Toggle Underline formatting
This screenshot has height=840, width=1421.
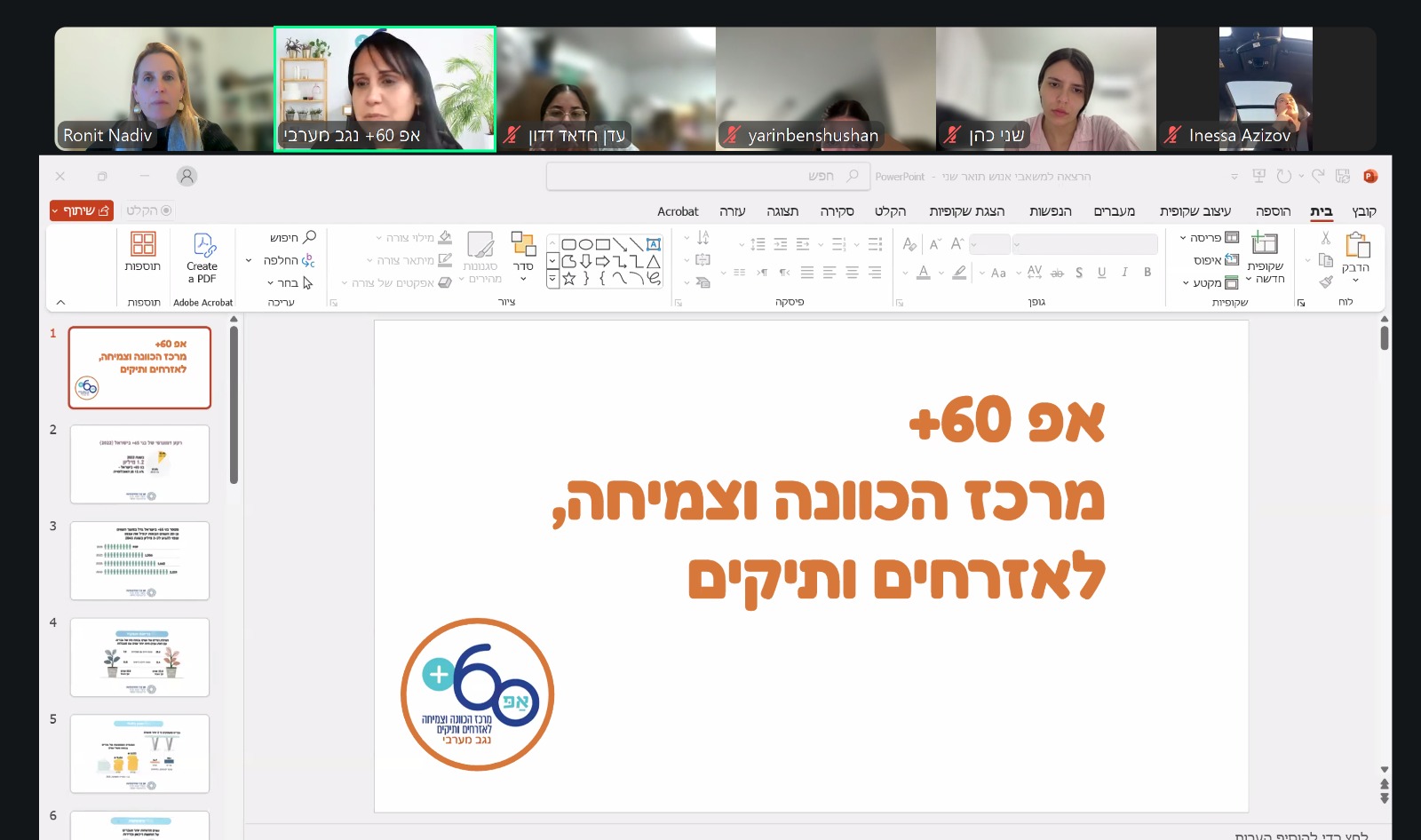(1101, 273)
